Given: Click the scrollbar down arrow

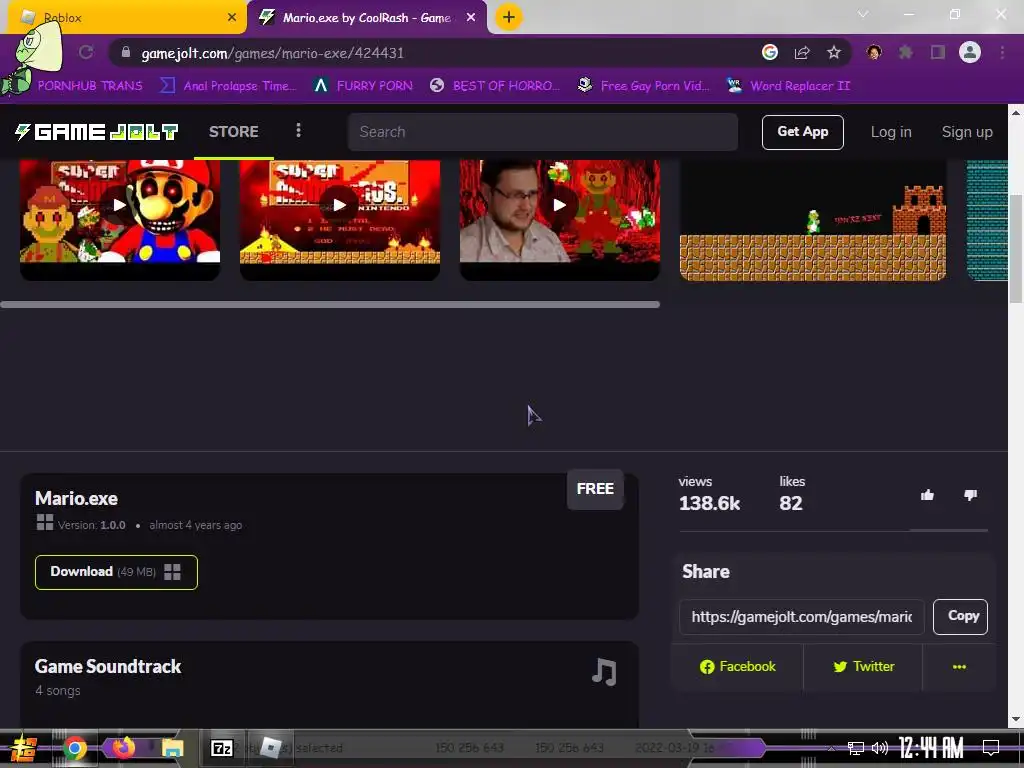Looking at the screenshot, I should [1016, 720].
